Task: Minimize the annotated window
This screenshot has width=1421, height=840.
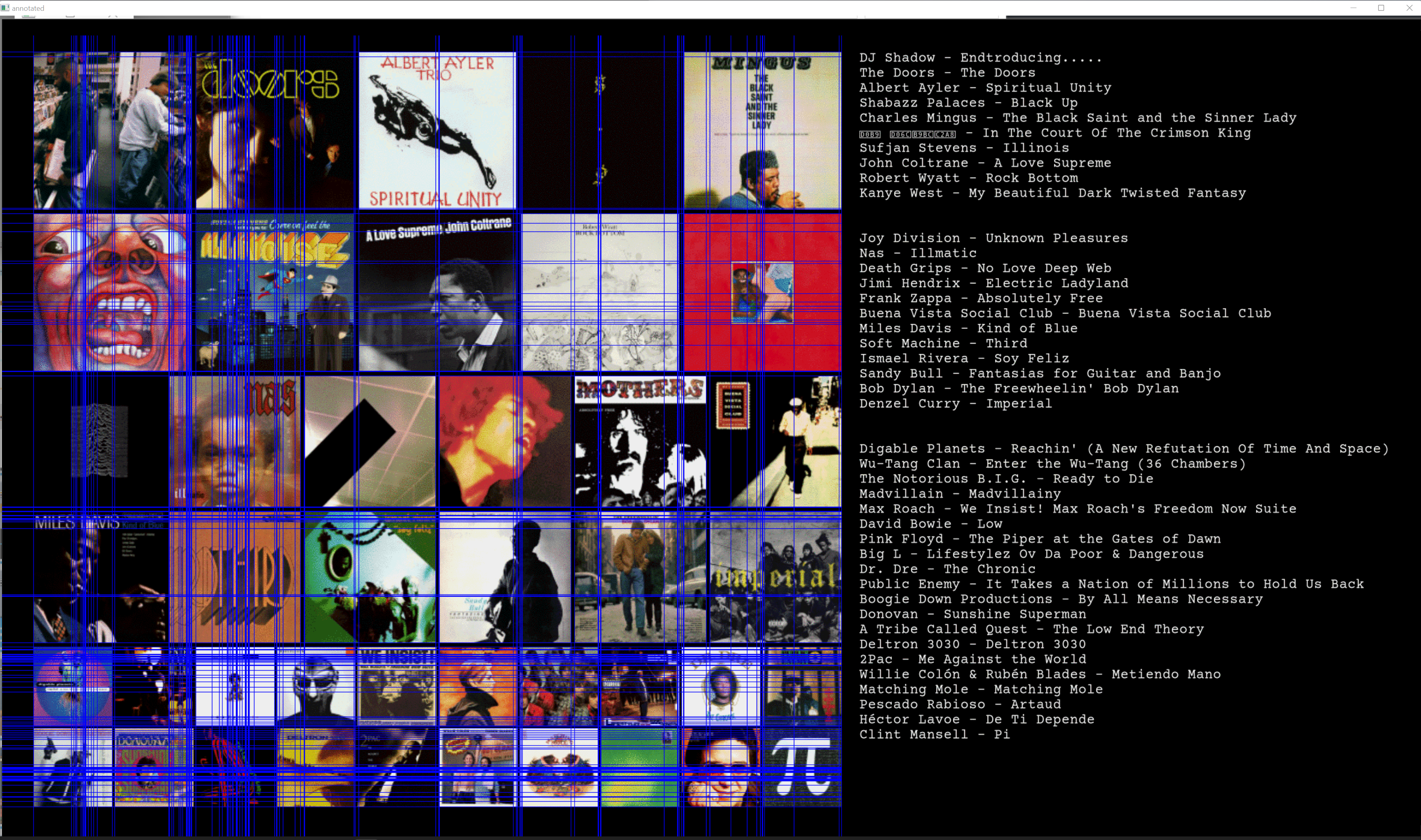Action: [1354, 8]
